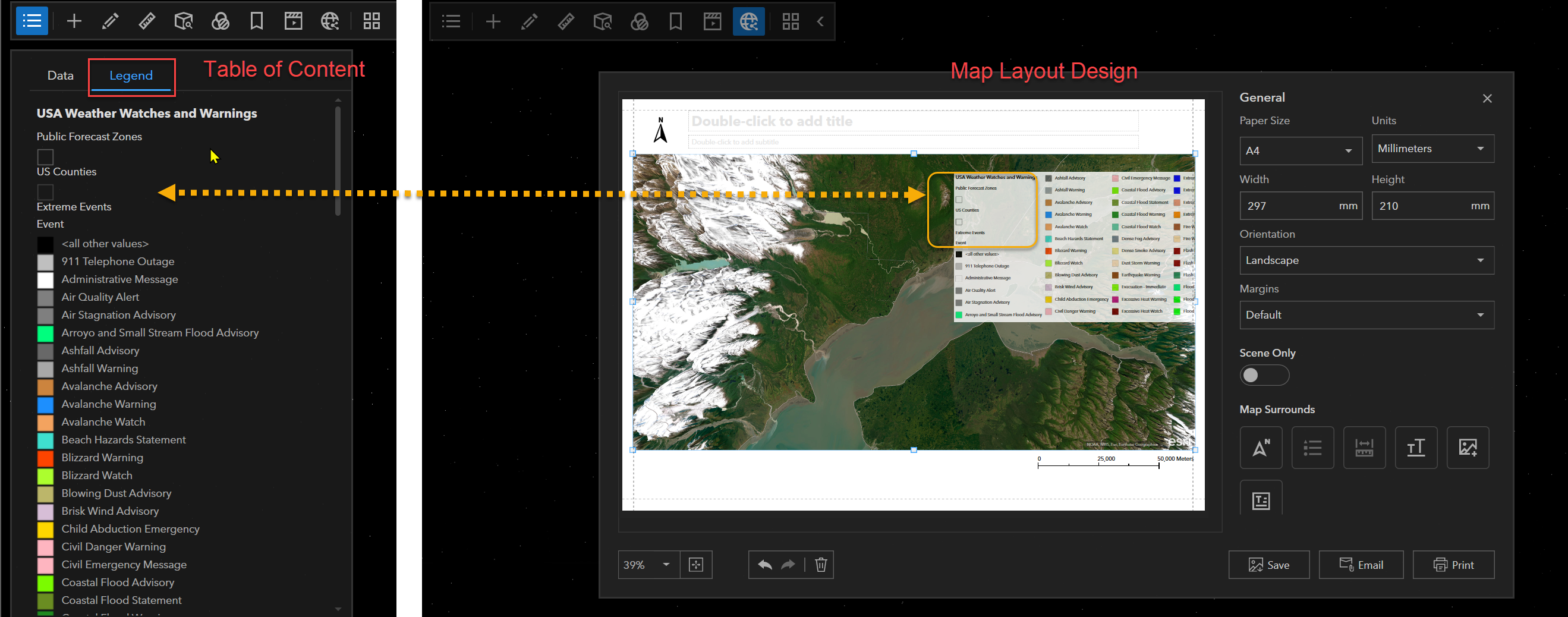This screenshot has width=1568, height=617.
Task: Switch to the Data tab
Action: [61, 75]
